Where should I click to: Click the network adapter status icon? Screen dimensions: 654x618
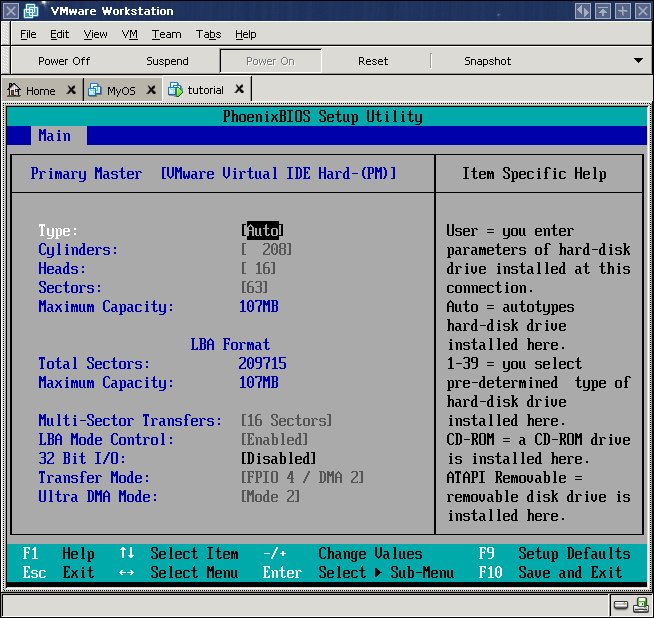(x=640, y=604)
